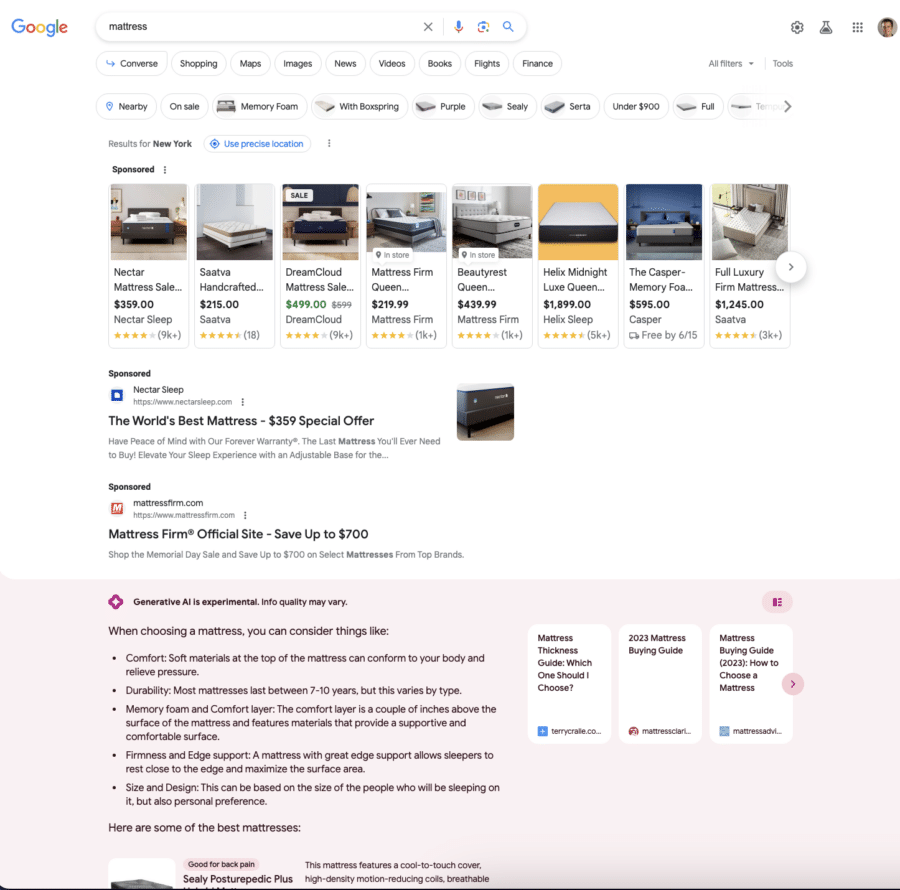Image resolution: width=900 pixels, height=890 pixels.
Task: Apply the Sealy brand filter chip
Action: point(507,107)
